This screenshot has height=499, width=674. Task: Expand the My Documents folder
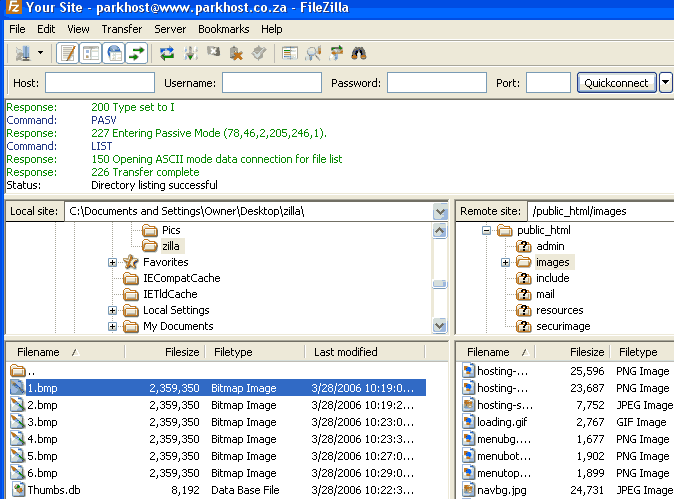tap(112, 326)
